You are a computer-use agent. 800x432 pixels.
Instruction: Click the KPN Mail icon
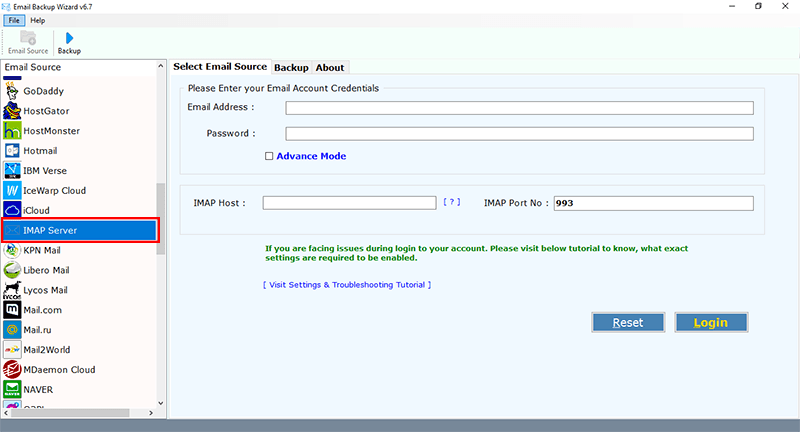12,250
